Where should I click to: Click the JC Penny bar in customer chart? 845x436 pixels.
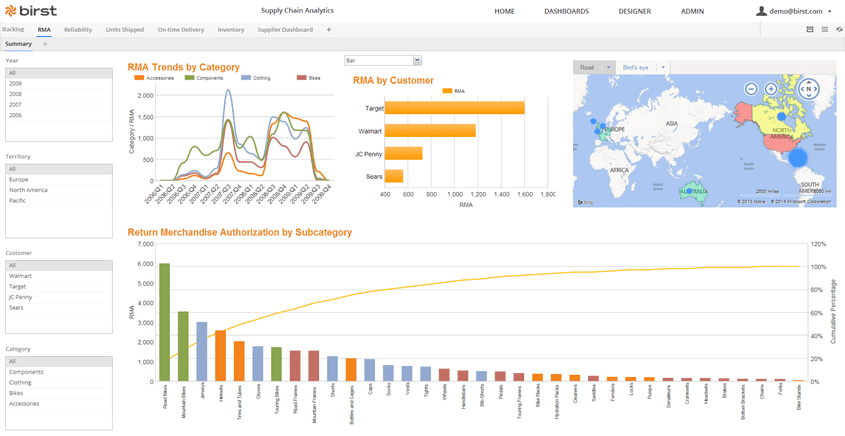coord(404,154)
